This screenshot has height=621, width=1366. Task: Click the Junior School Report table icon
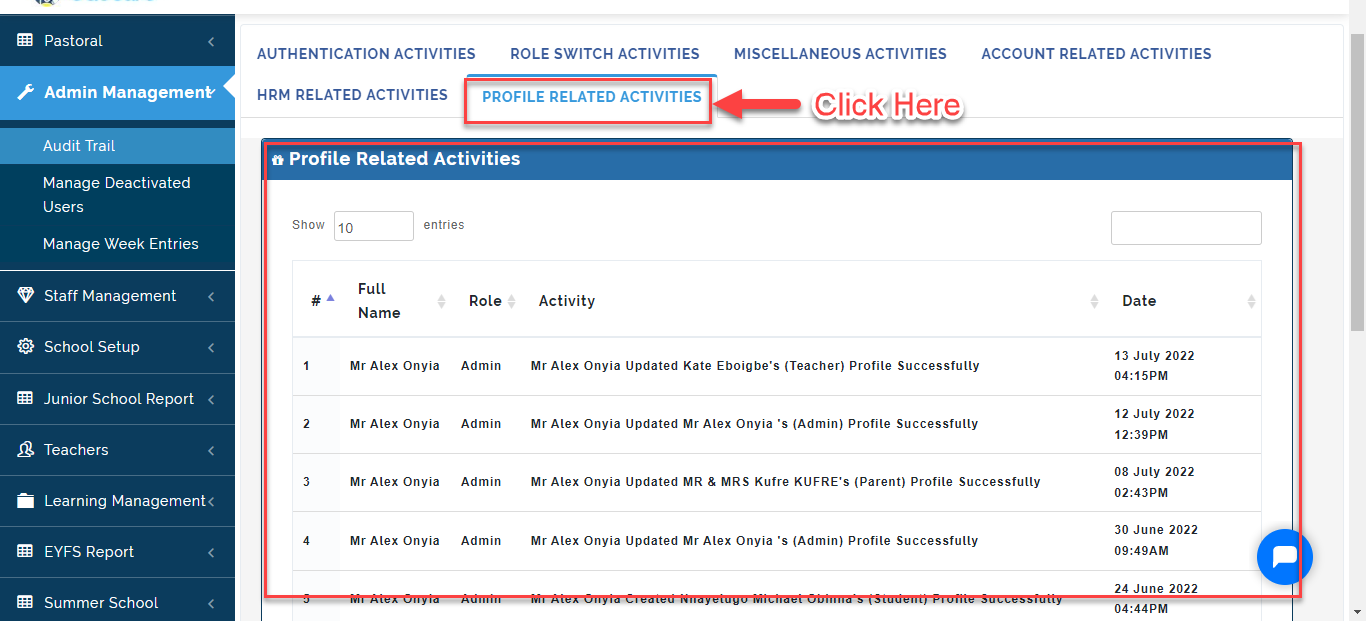[25, 399]
